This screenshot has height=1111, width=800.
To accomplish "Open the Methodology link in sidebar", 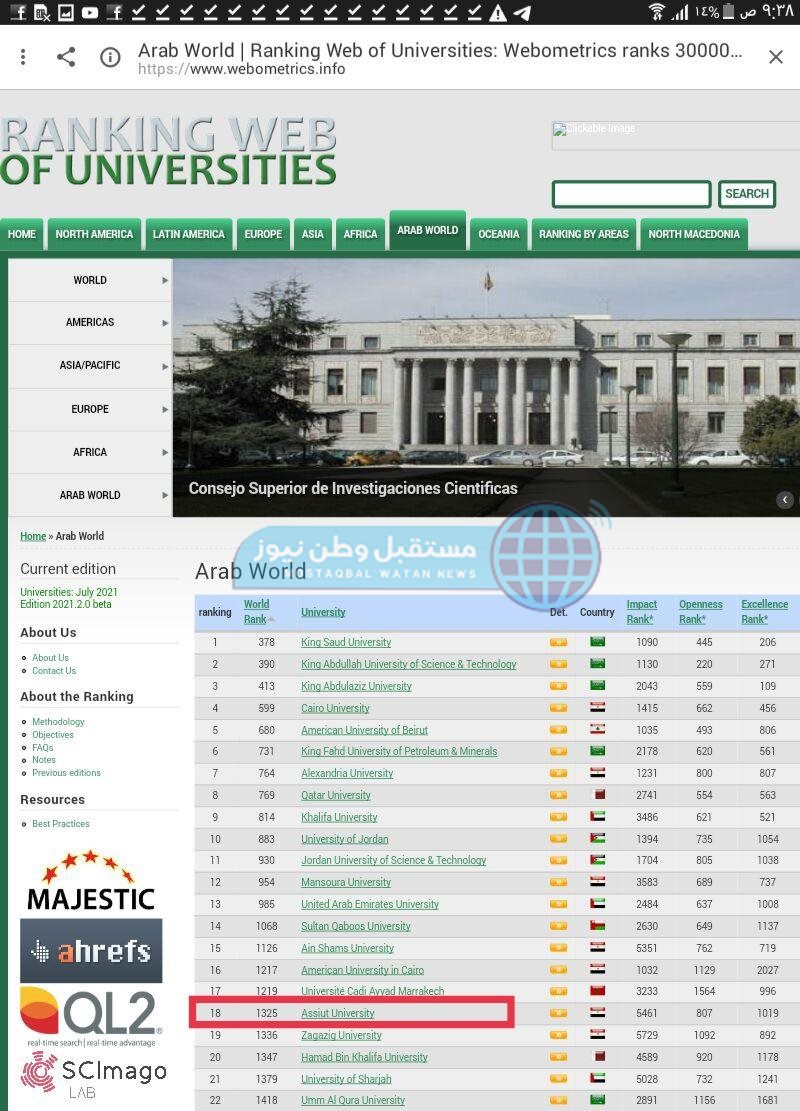I will tap(58, 722).
